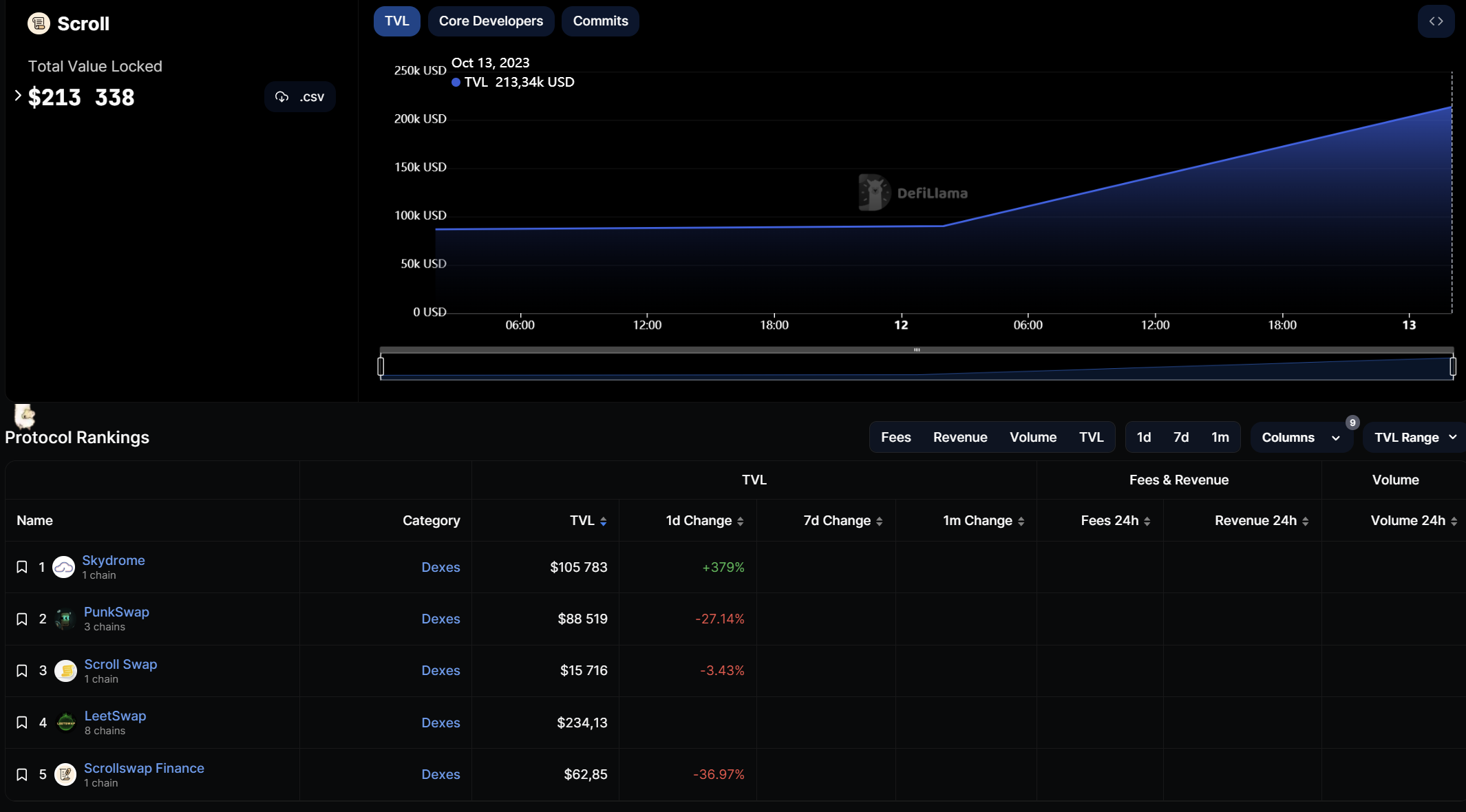
Task: Click the +379% change value
Action: [723, 567]
